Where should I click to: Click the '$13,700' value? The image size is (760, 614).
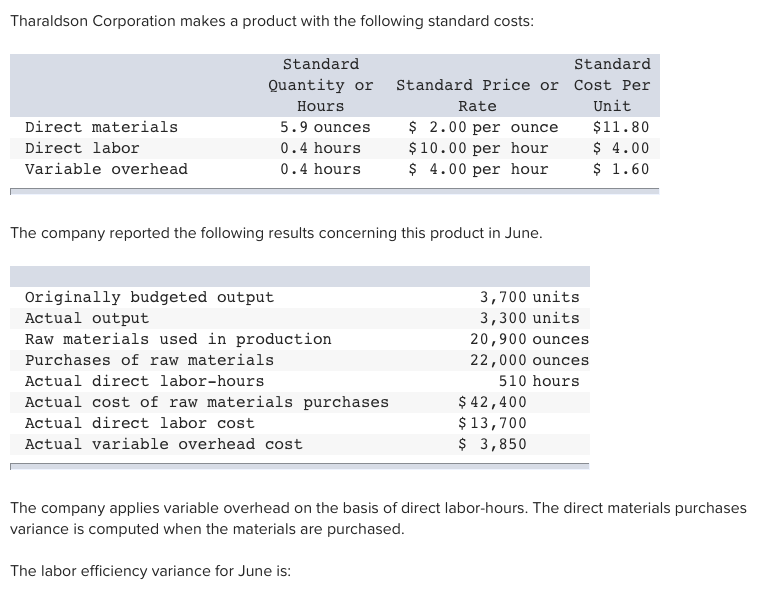pos(492,423)
